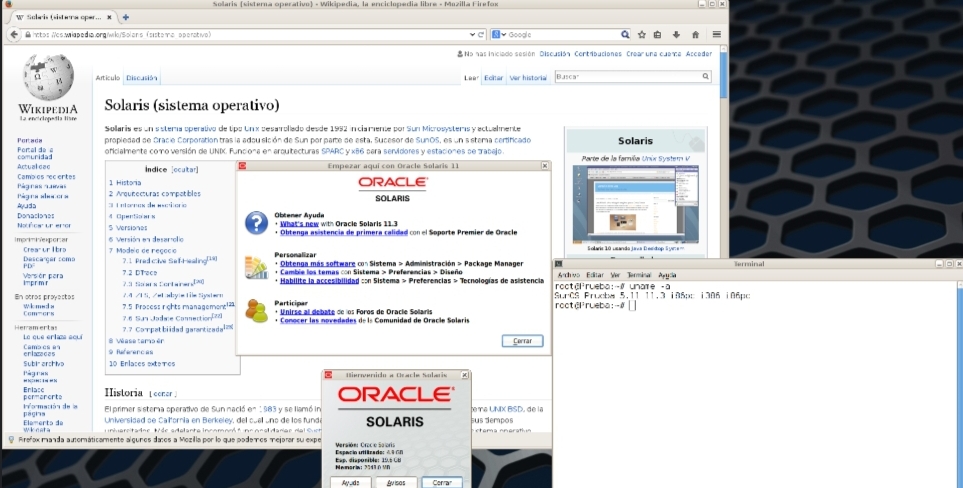This screenshot has width=963, height=488.
Task: Click the Terminal window title icon
Action: click(558, 264)
